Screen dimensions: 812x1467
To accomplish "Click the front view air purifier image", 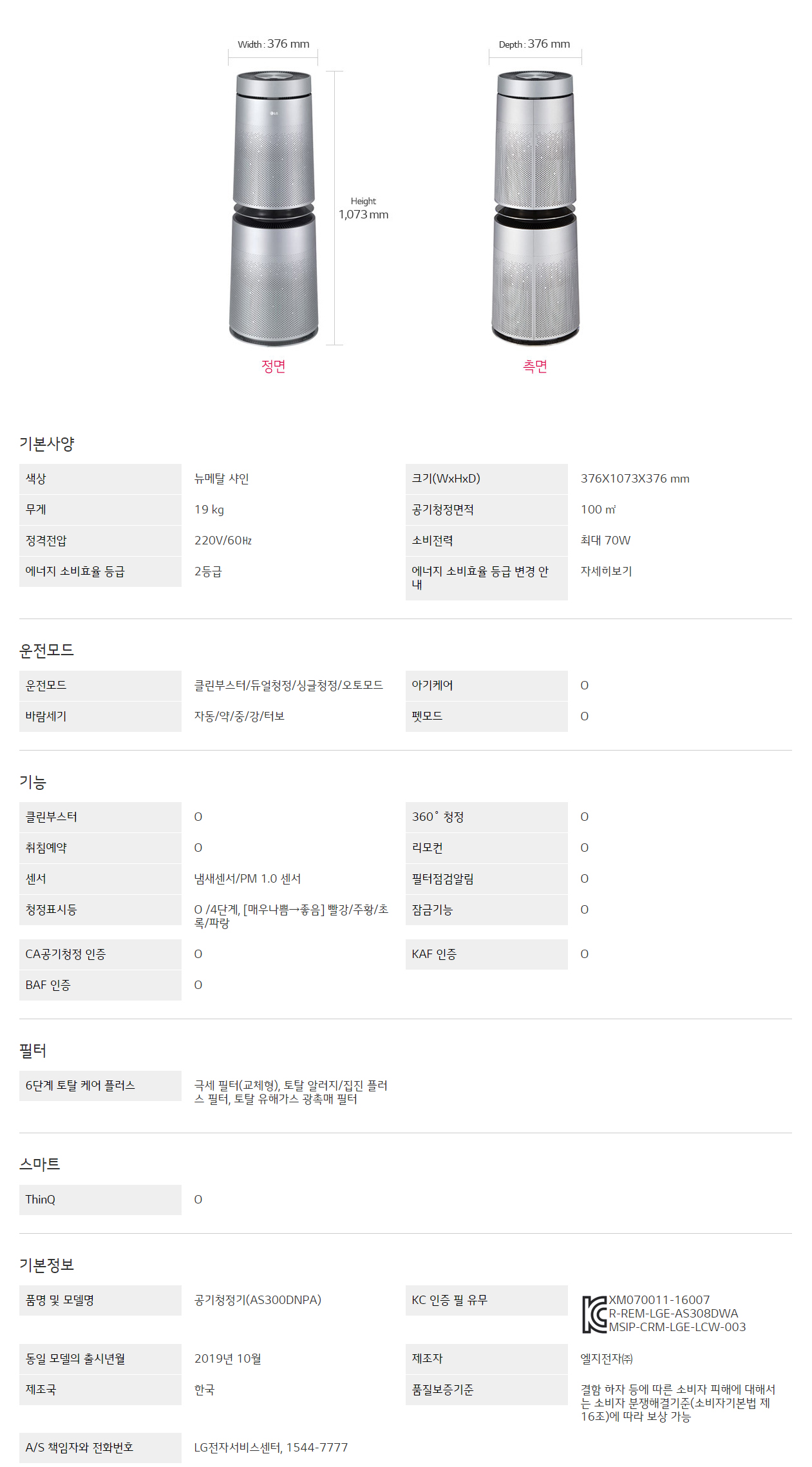I will 274,208.
